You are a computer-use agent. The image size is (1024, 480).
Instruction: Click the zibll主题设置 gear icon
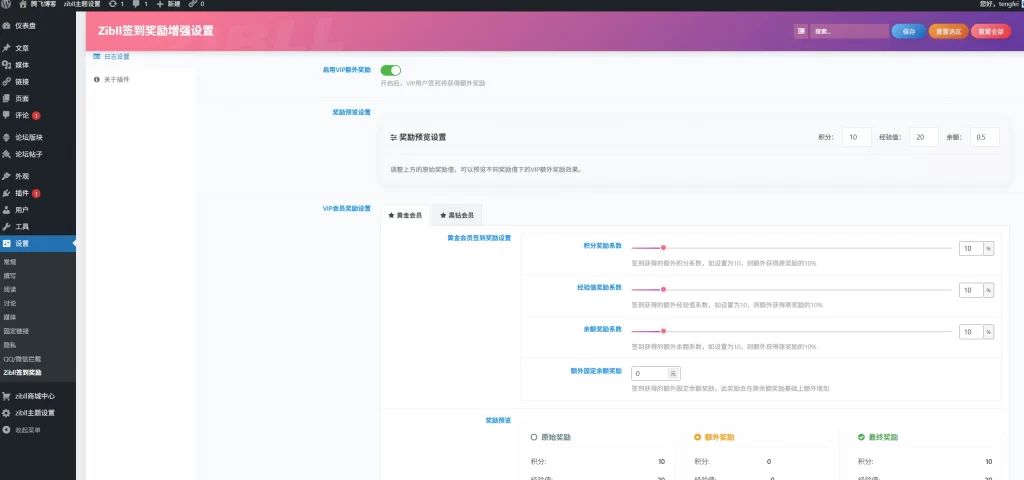[x=7, y=413]
